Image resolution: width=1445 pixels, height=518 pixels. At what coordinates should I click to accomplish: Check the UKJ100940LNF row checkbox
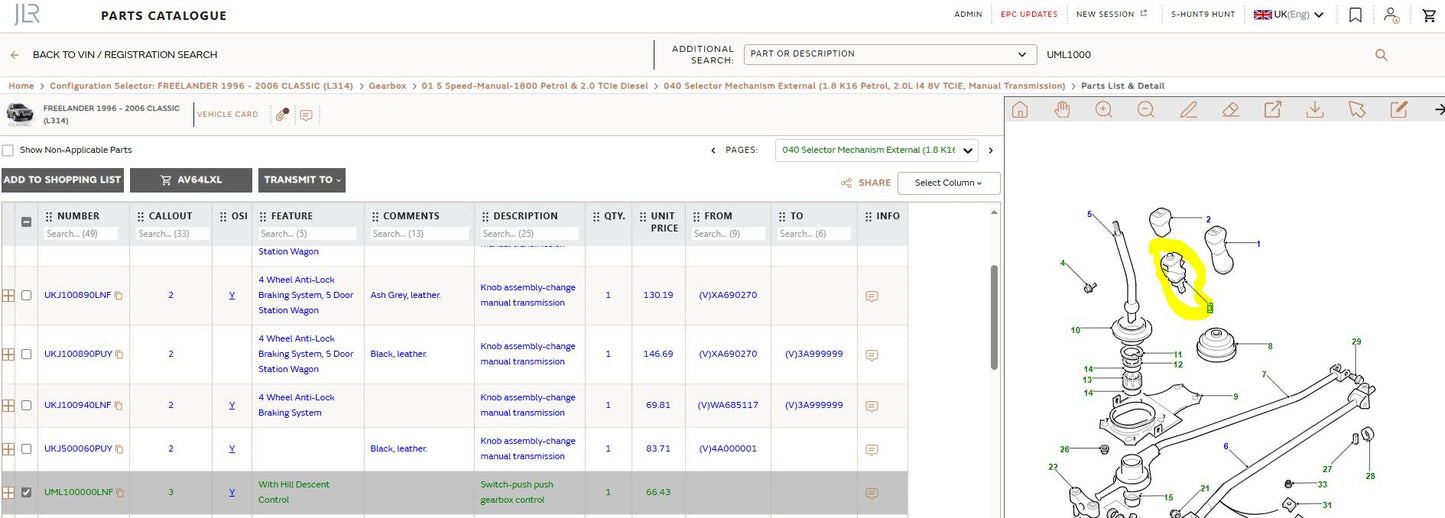26,406
